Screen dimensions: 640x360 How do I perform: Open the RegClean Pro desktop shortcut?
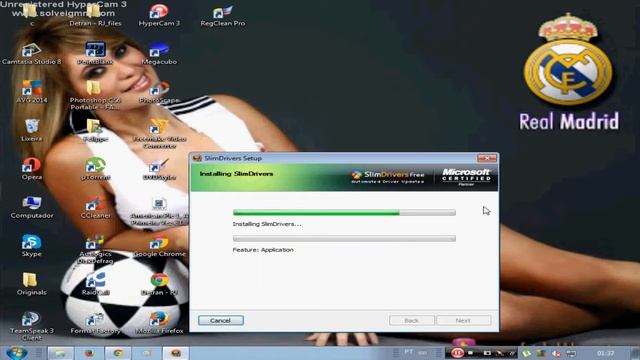click(x=223, y=15)
